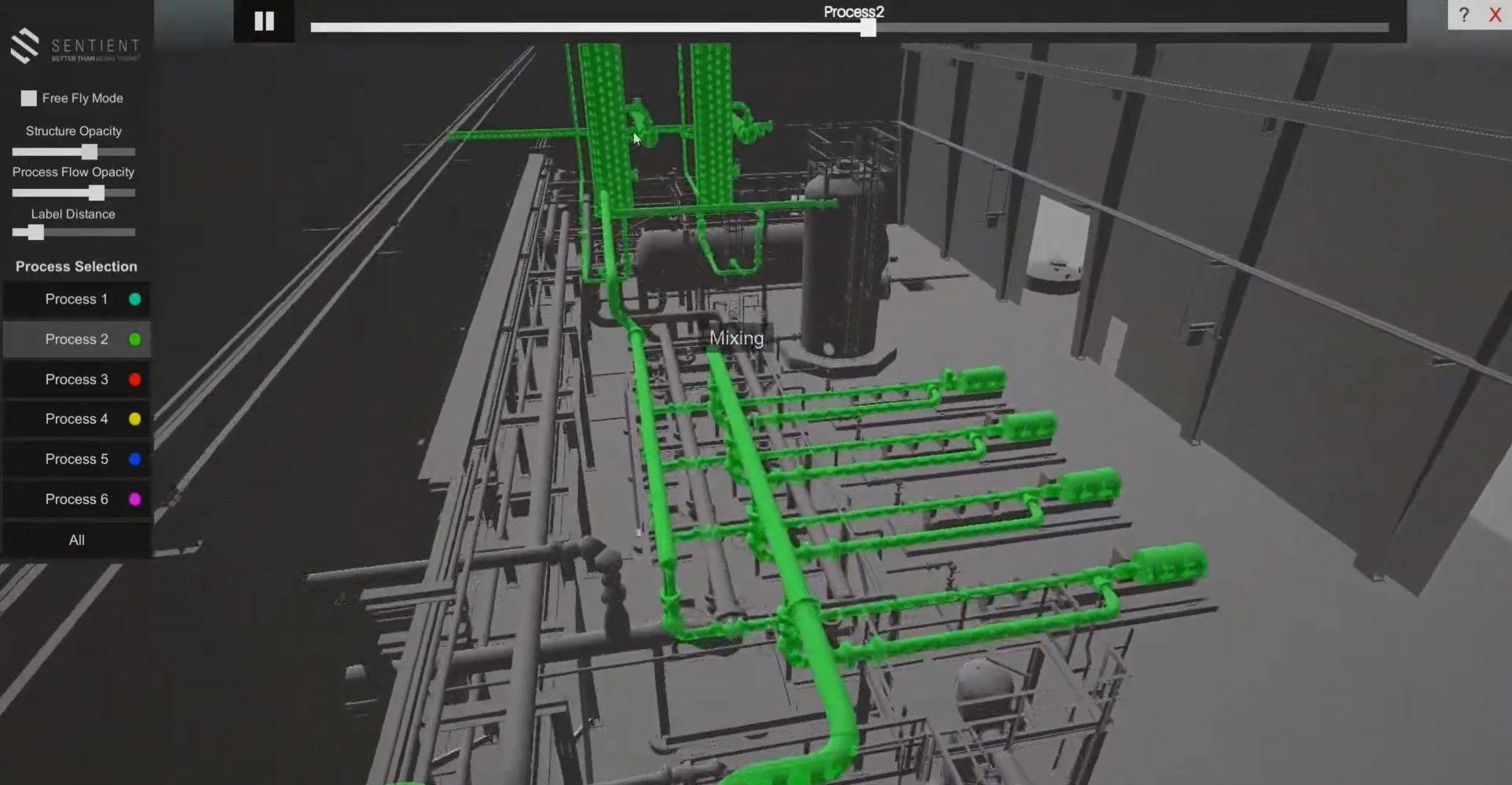Click the All button to show every process
Image resolution: width=1512 pixels, height=785 pixels.
click(76, 540)
